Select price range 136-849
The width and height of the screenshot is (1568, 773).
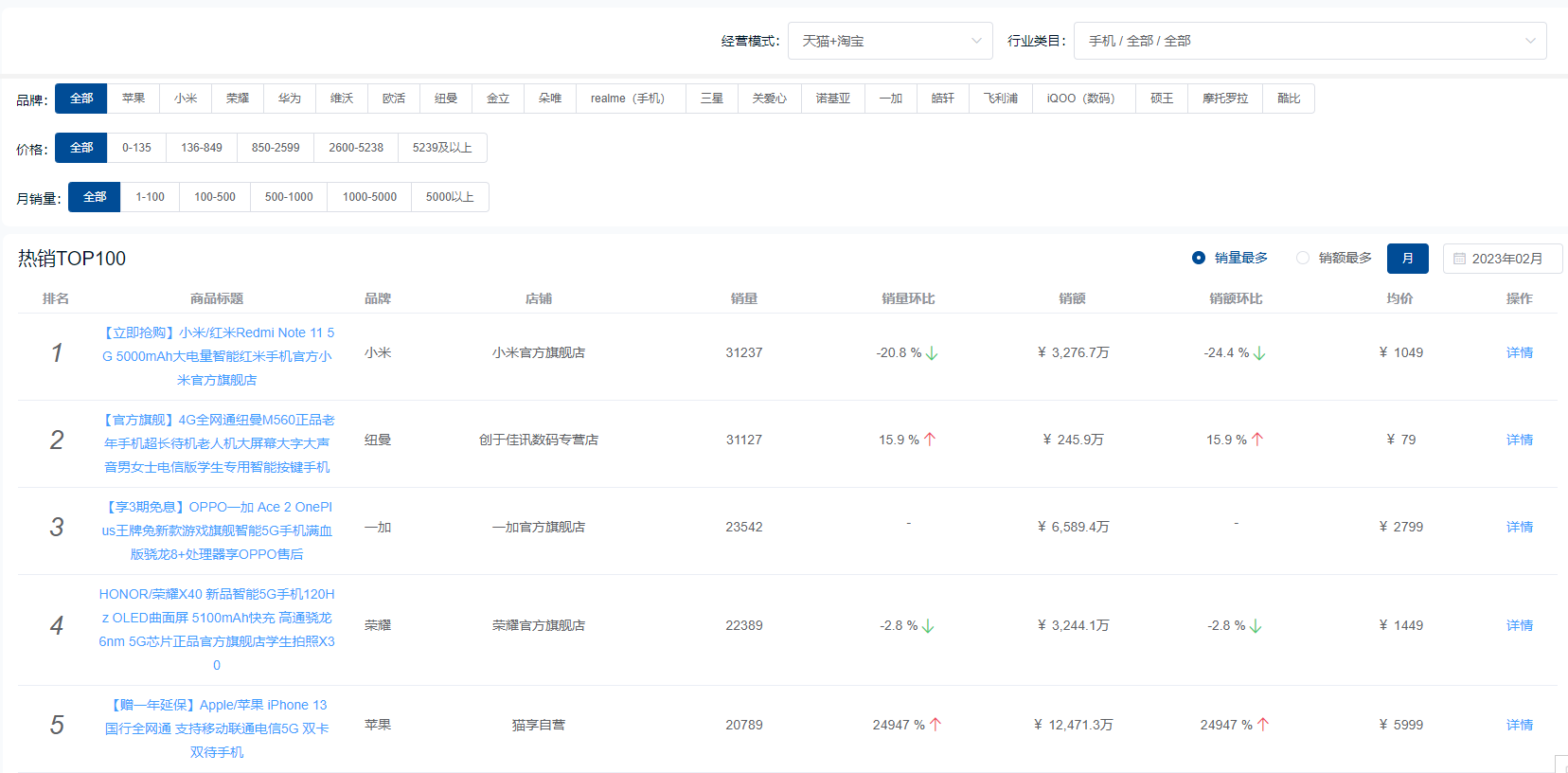(x=202, y=148)
